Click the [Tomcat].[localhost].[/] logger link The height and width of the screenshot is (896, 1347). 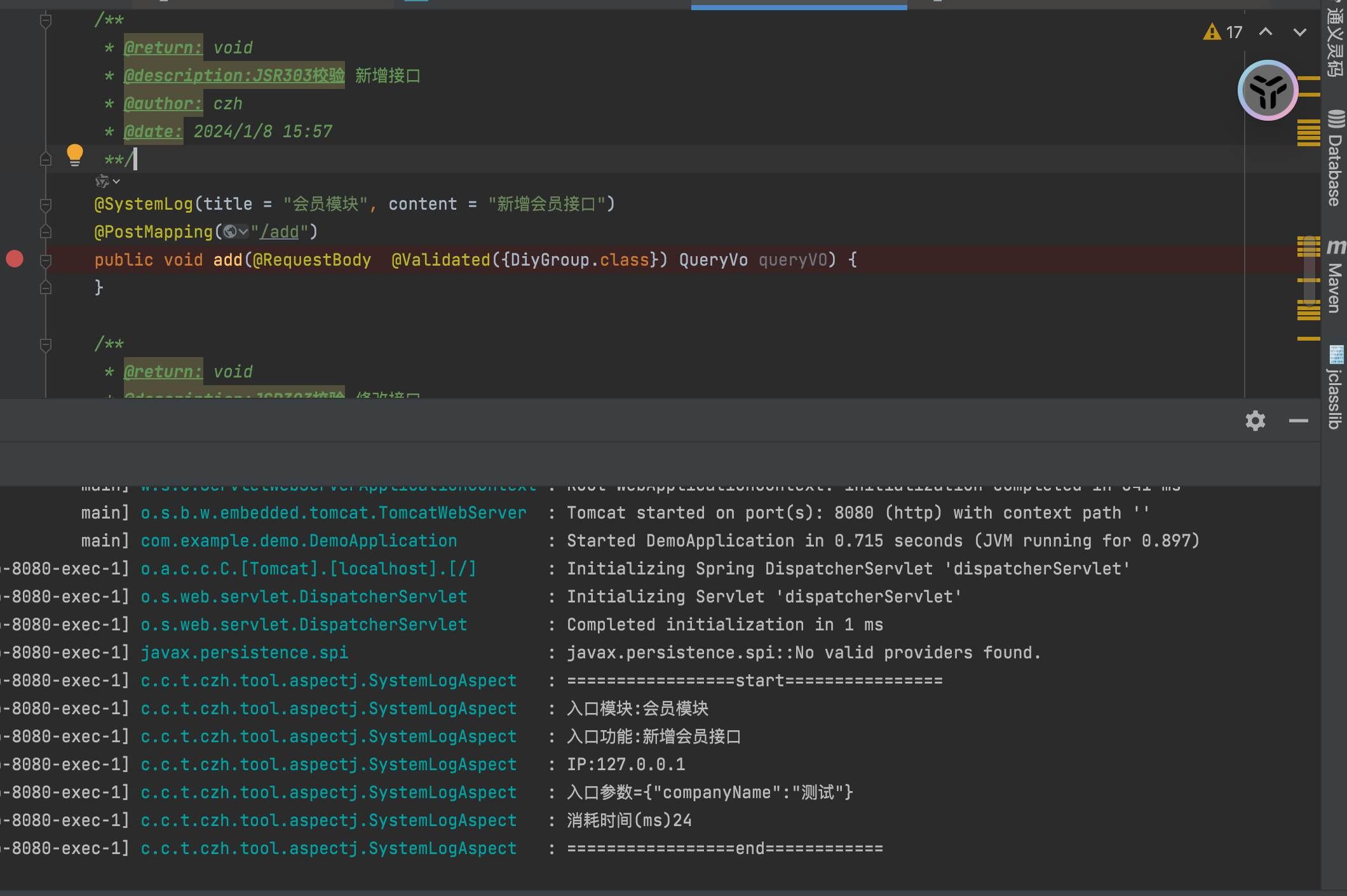click(308, 569)
